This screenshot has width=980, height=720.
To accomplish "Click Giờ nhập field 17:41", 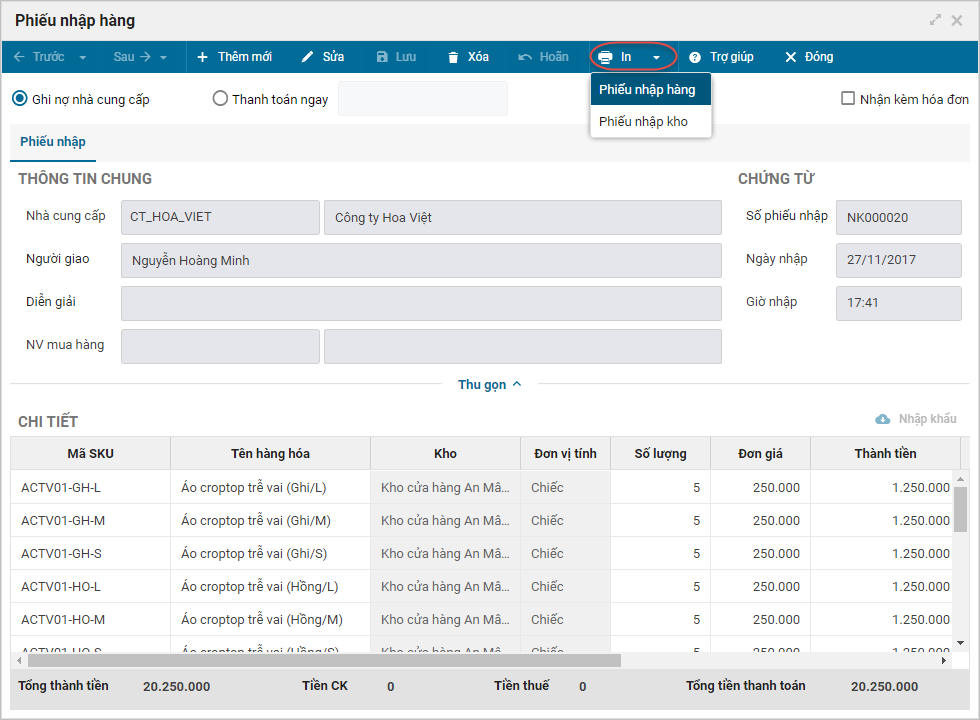I will click(x=899, y=304).
